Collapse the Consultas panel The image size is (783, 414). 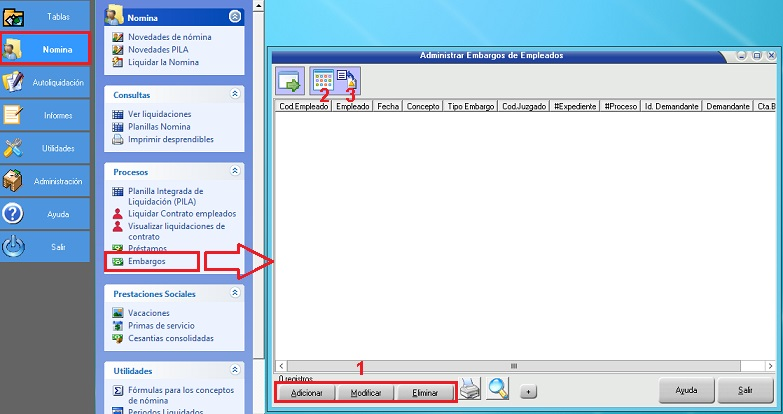235,94
